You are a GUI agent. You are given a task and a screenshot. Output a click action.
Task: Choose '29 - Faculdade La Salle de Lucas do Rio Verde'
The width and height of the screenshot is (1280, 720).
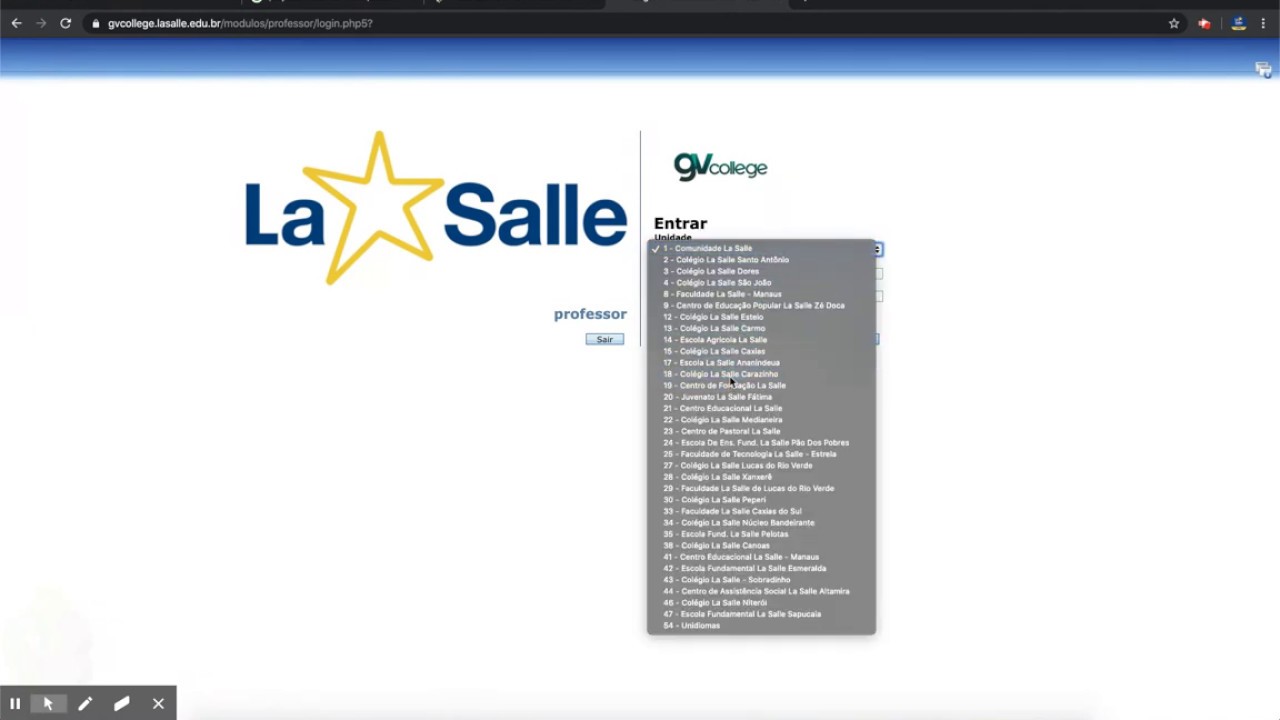coord(761,489)
